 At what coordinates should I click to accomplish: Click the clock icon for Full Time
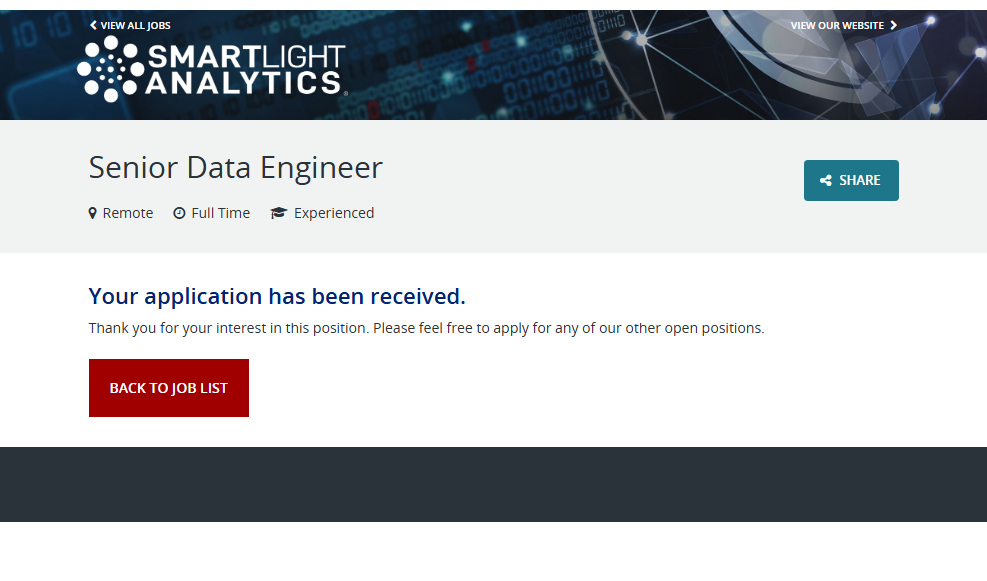[179, 213]
